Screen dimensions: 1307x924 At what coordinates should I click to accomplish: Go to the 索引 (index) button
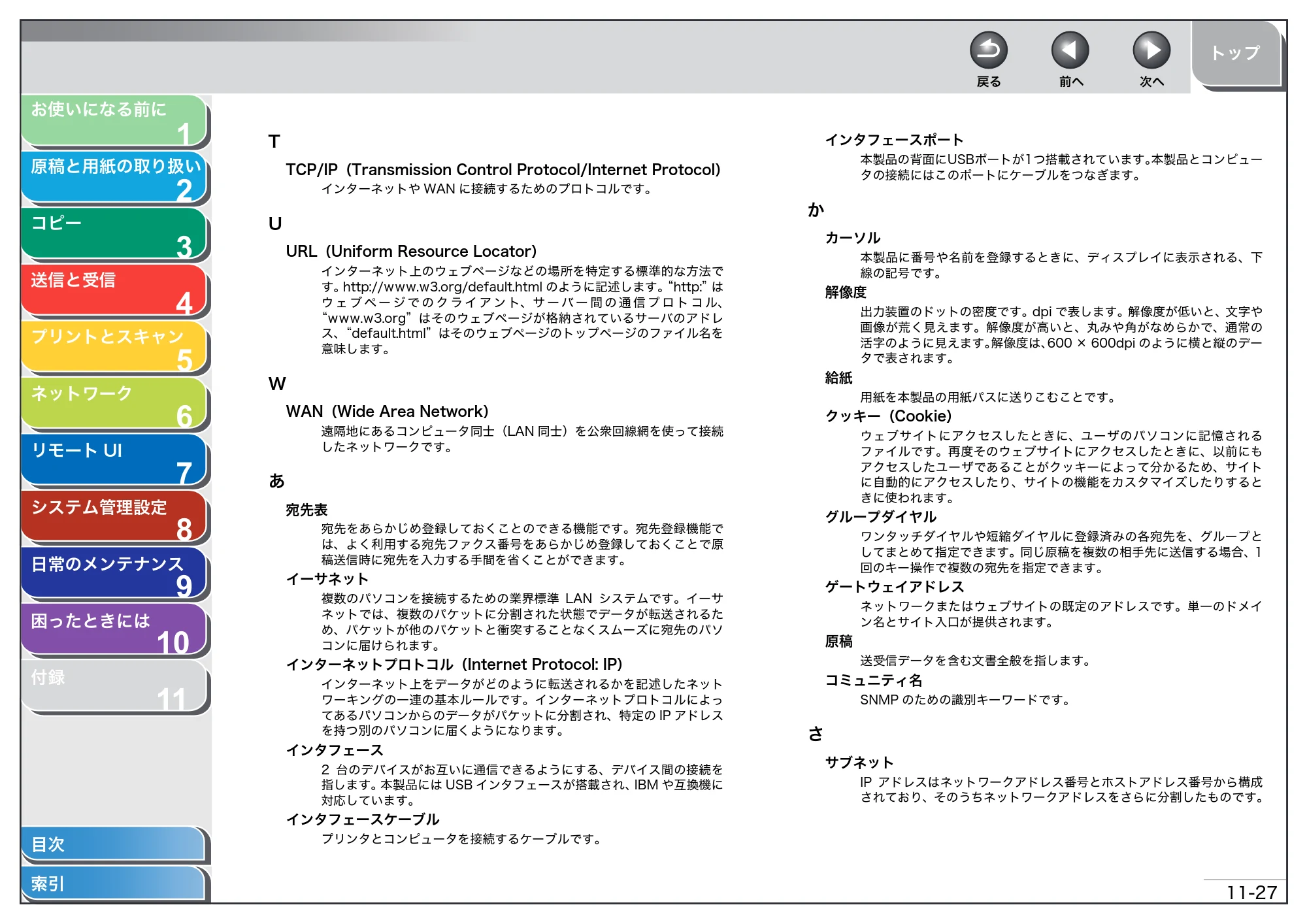(x=114, y=883)
